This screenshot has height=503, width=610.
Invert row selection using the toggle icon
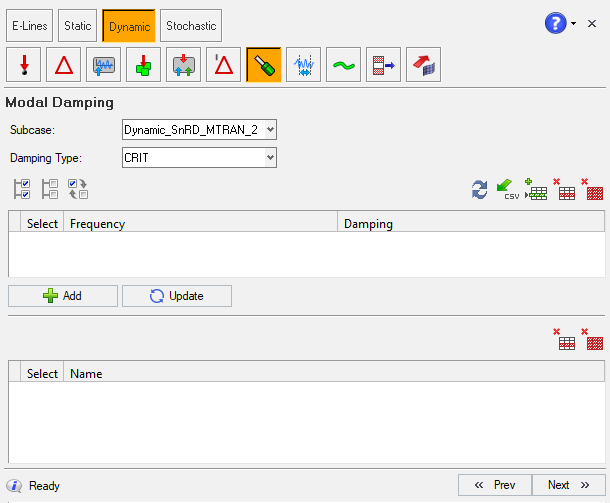[78, 189]
